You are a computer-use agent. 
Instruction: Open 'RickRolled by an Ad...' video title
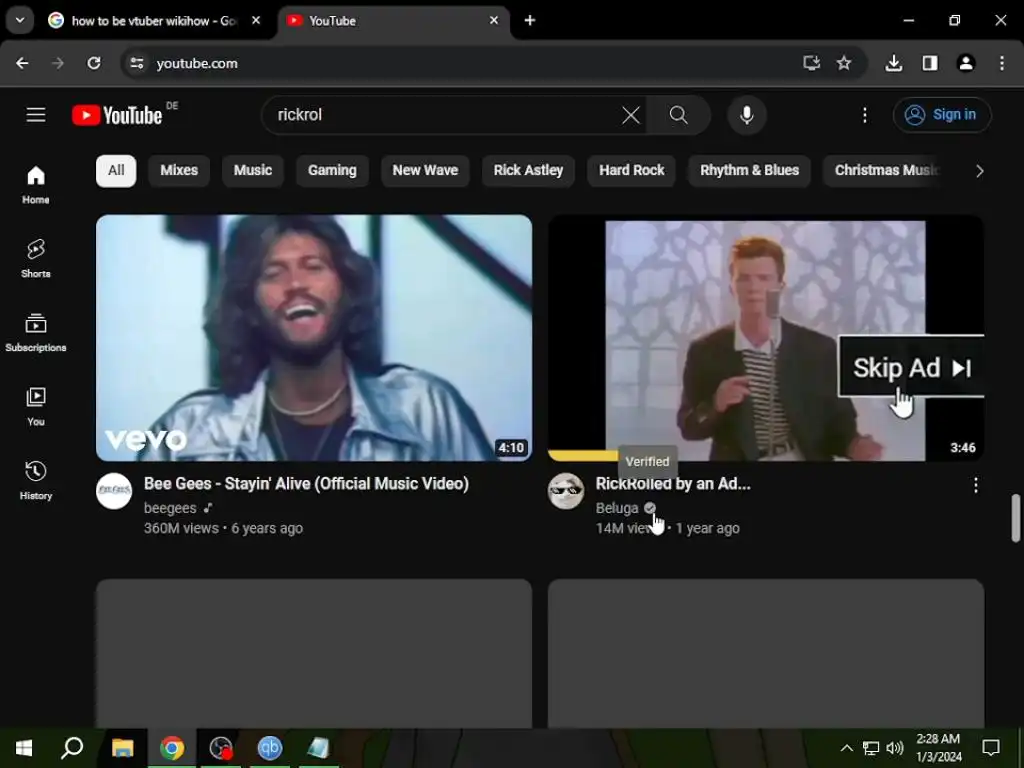[673, 484]
